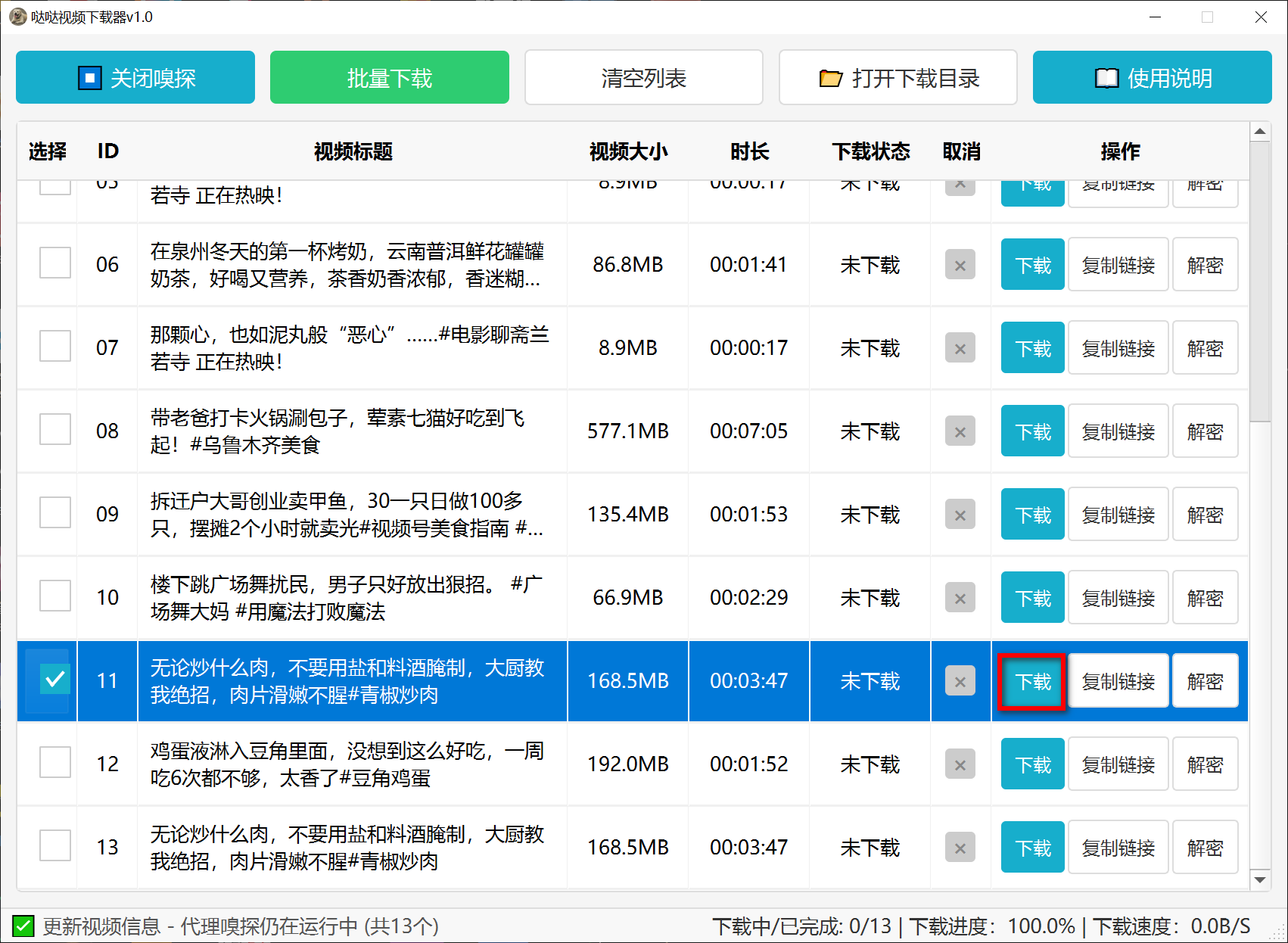
Task: Open the download folder via 打开下载目录
Action: click(898, 77)
